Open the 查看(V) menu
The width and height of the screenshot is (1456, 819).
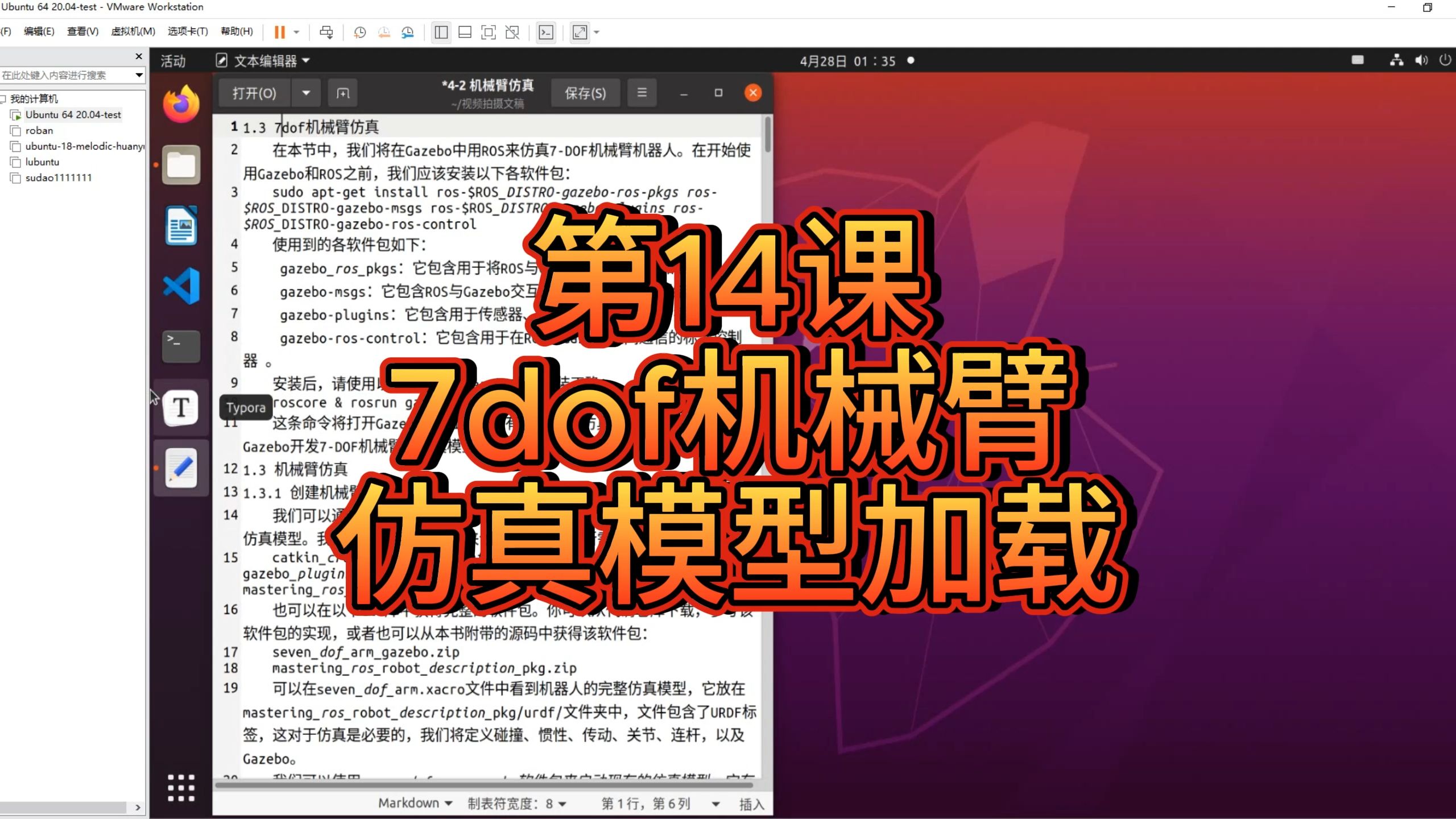(82, 31)
